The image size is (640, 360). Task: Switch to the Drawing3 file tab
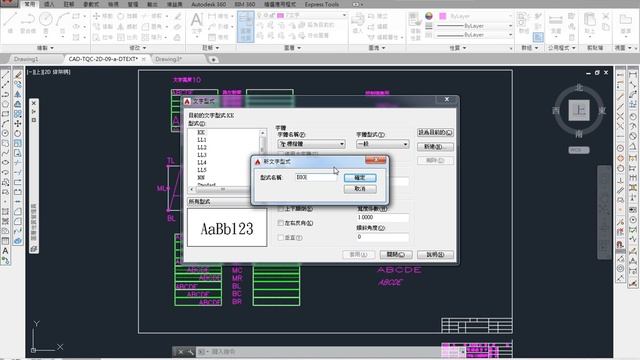pyautogui.click(x=168, y=59)
